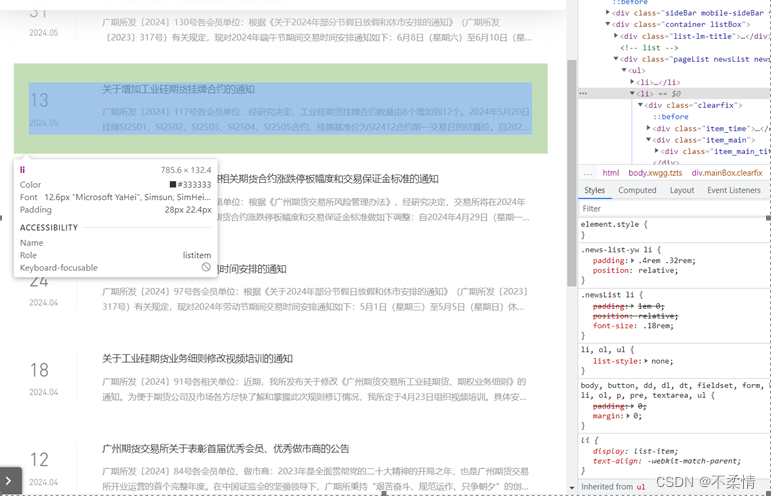Expand the sideBar mobile-sideBar div node
771x499 pixels.
[608, 13]
